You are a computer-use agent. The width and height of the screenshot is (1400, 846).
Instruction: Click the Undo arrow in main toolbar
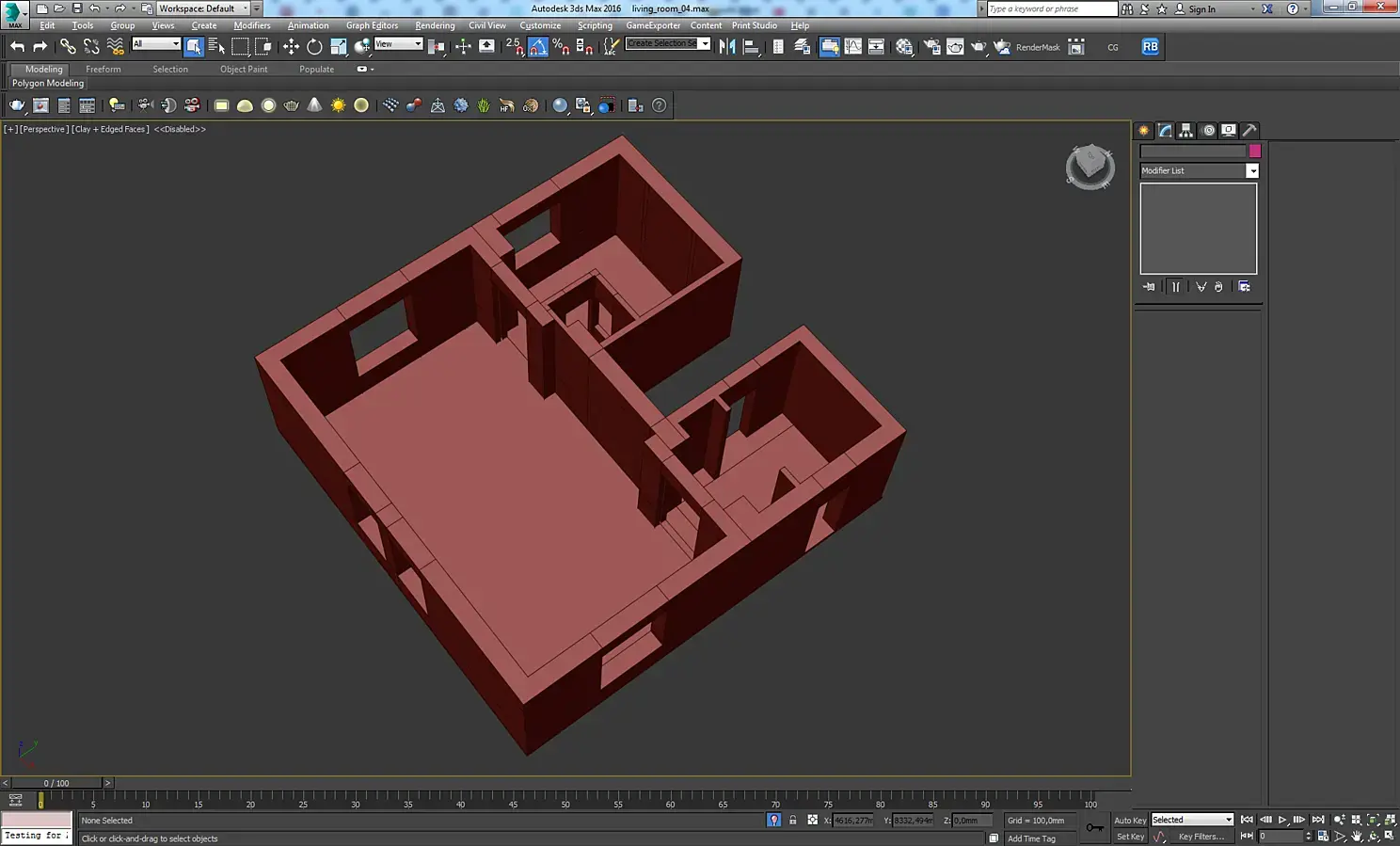[17, 46]
